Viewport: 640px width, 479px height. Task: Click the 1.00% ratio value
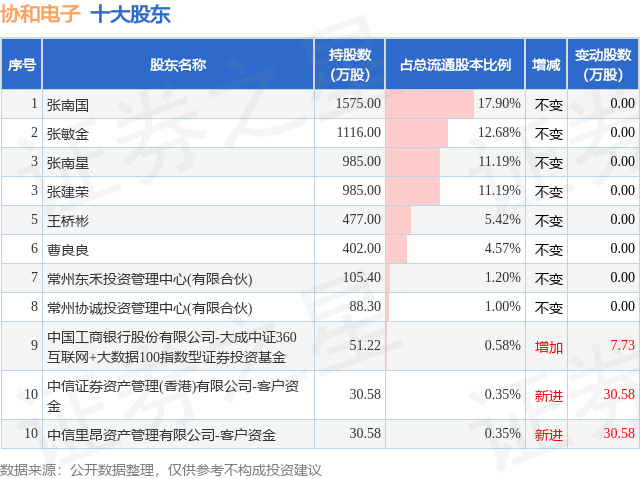click(x=502, y=306)
